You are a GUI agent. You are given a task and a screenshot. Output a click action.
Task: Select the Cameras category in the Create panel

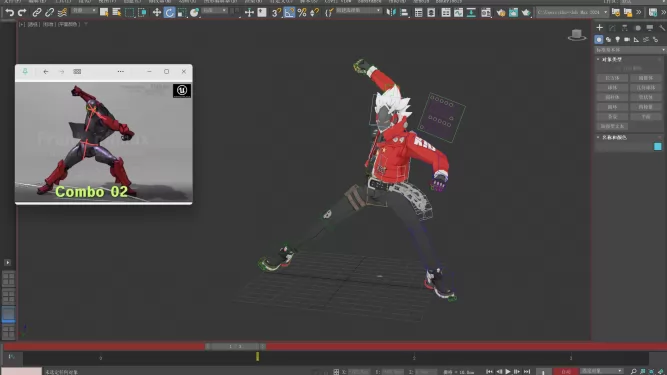pos(627,40)
